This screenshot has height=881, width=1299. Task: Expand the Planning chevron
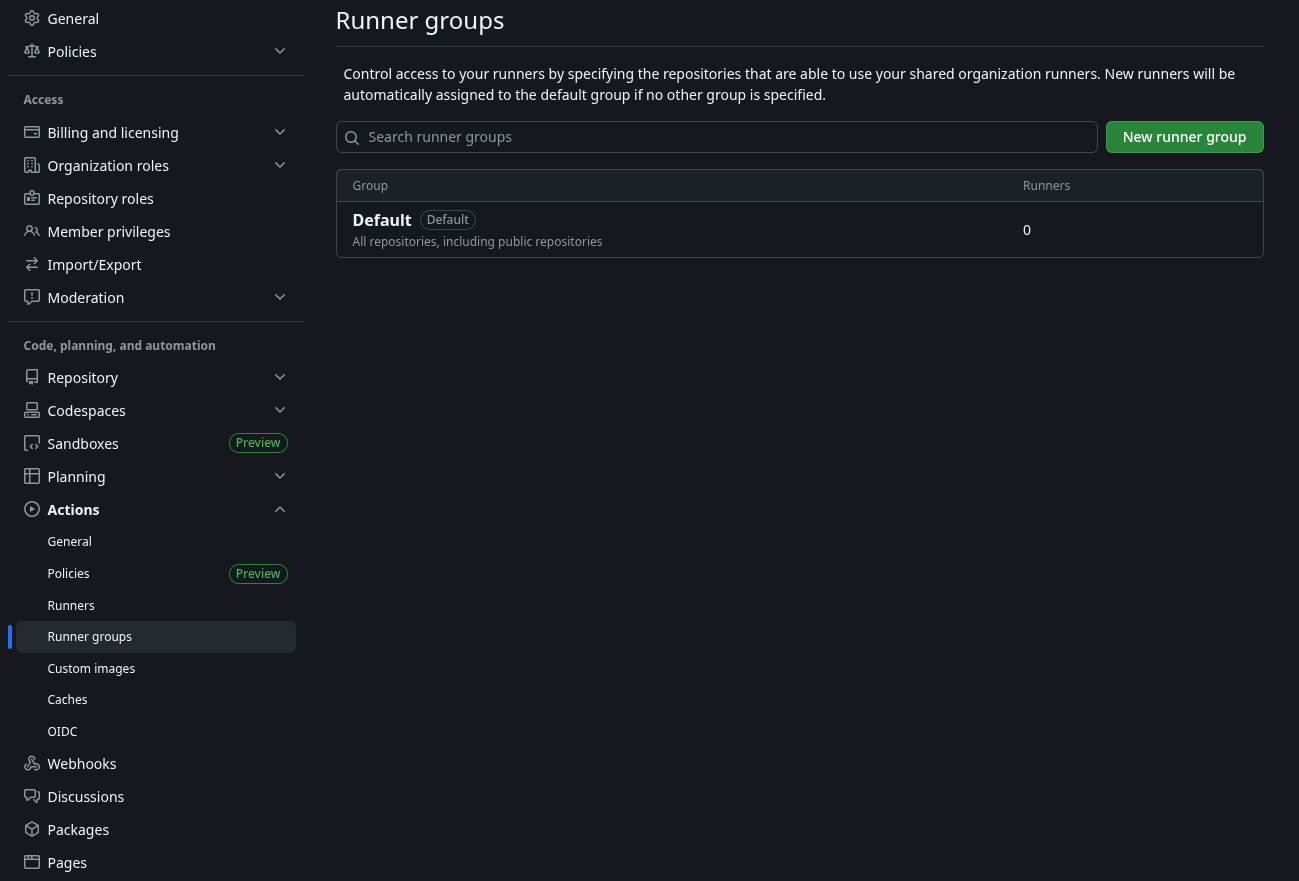[x=280, y=476]
